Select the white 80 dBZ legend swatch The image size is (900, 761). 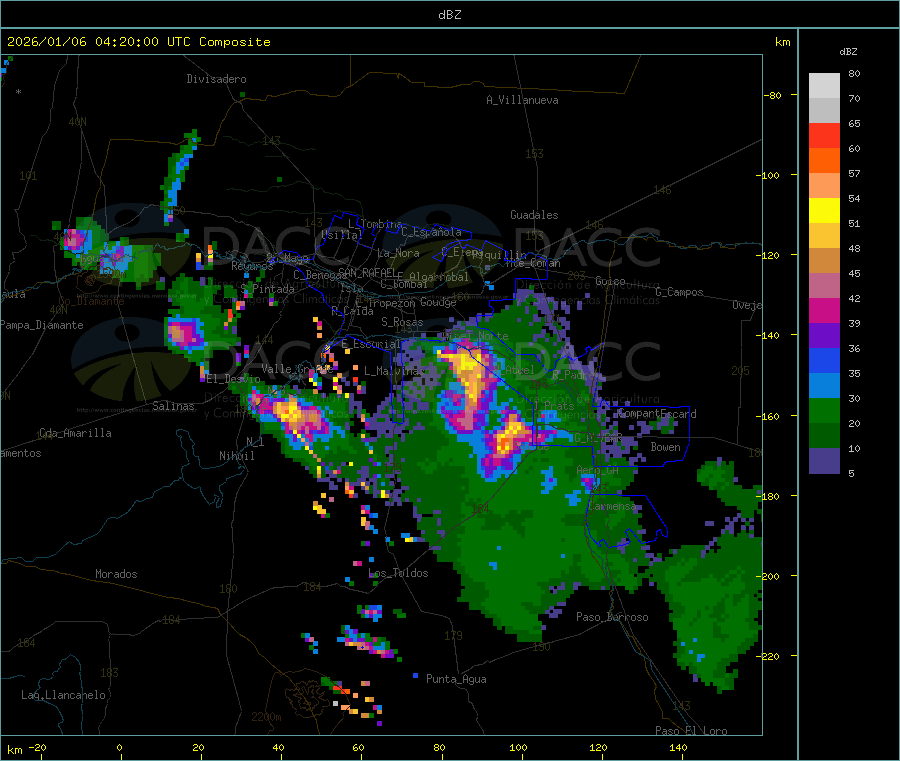[x=824, y=86]
